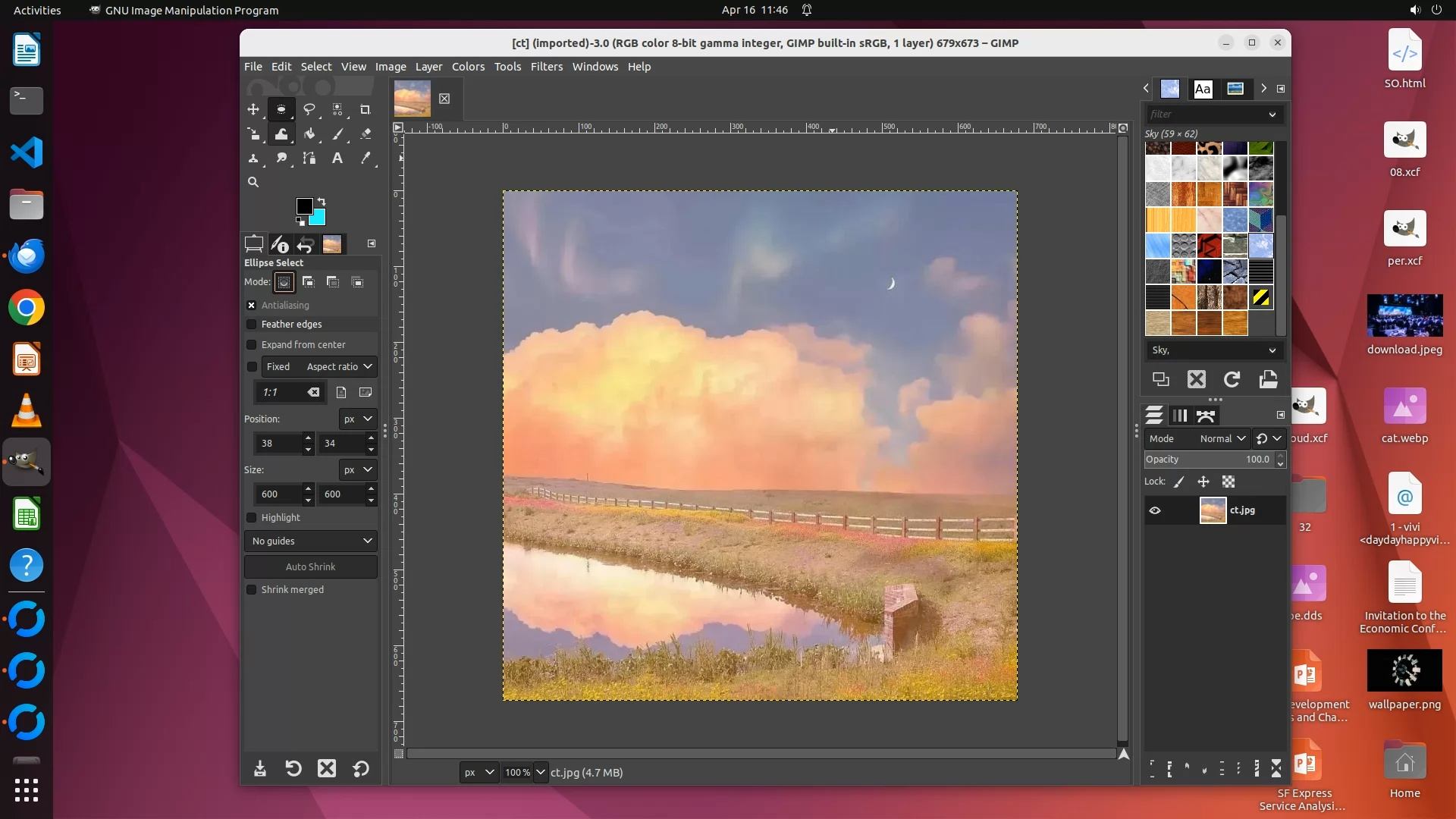The width and height of the screenshot is (1456, 819).
Task: Open the Filters menu
Action: 546,67
